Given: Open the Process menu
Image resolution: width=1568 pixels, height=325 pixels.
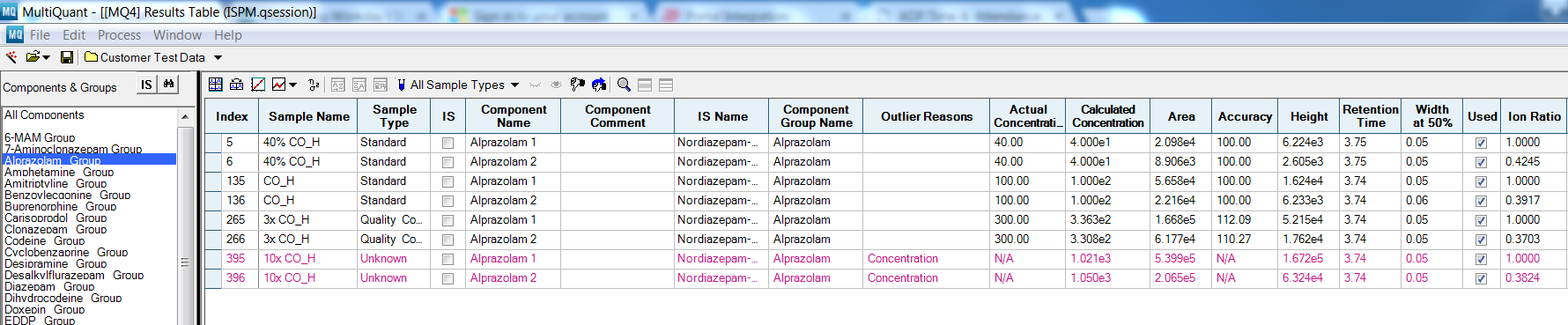Looking at the screenshot, I should pyautogui.click(x=119, y=35).
